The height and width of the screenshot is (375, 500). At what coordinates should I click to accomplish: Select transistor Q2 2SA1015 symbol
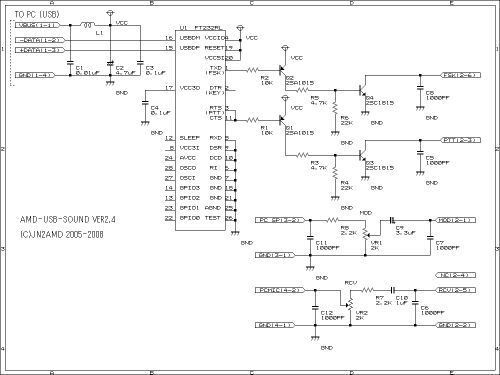(283, 71)
